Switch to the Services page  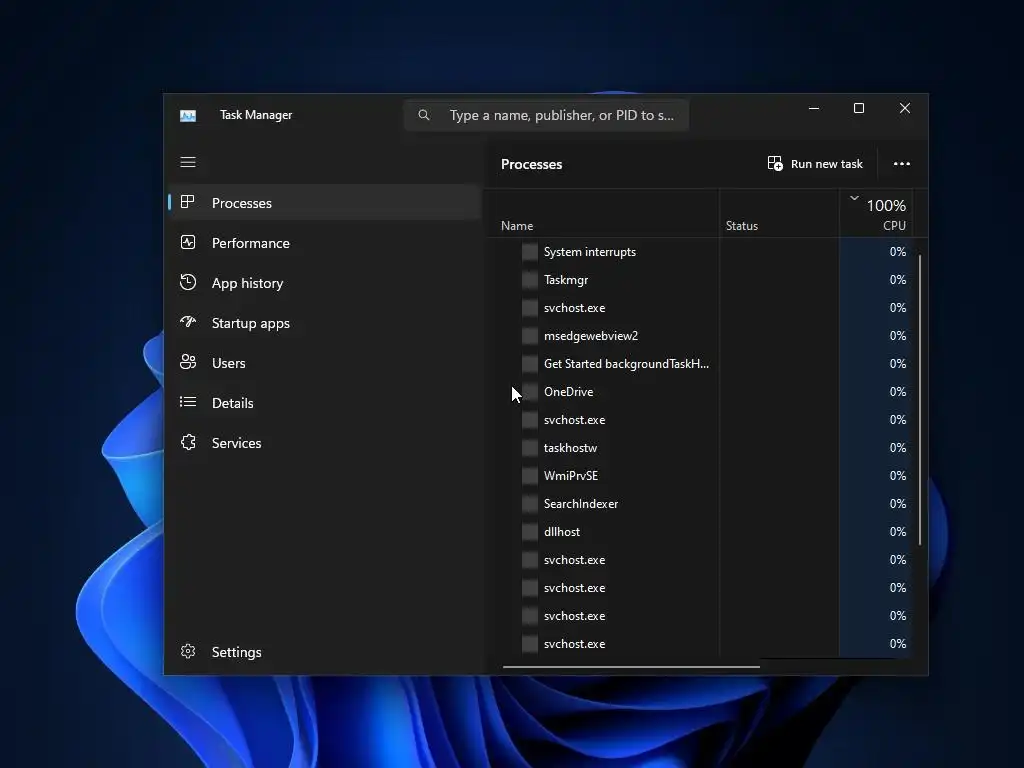pos(325,443)
